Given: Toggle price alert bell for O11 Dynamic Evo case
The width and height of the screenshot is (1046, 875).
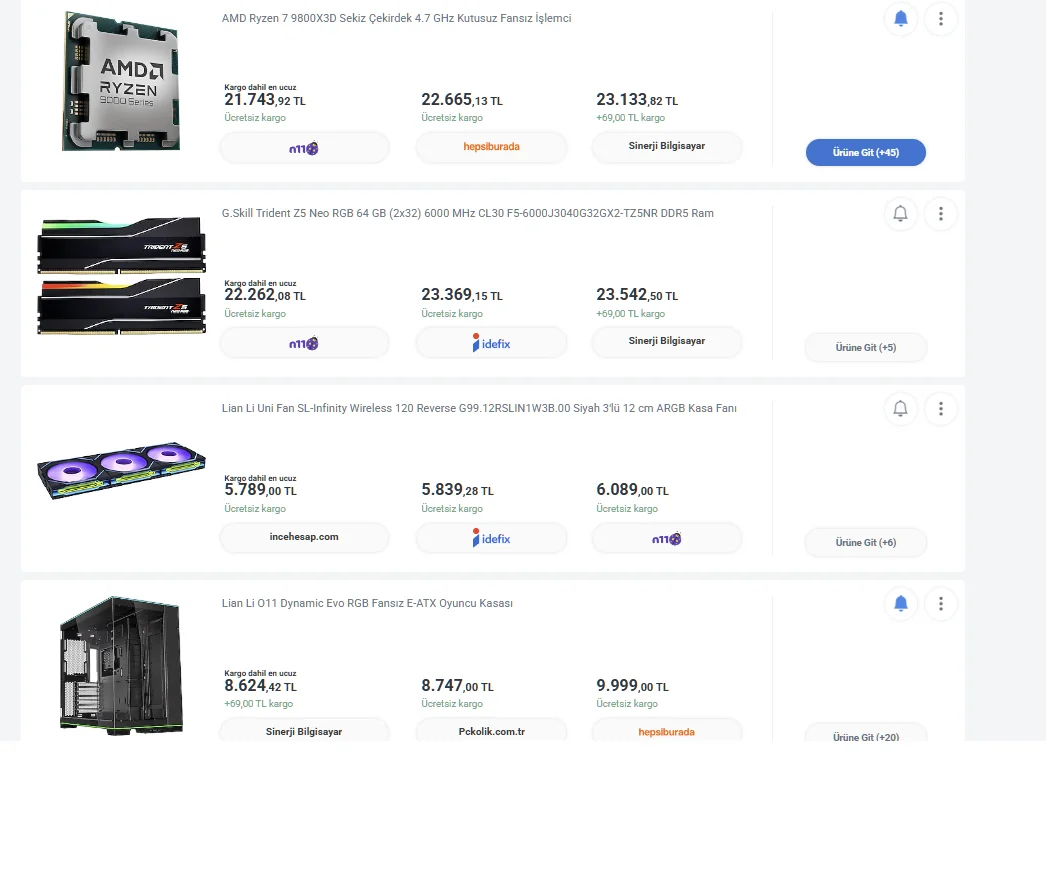Looking at the screenshot, I should [901, 603].
